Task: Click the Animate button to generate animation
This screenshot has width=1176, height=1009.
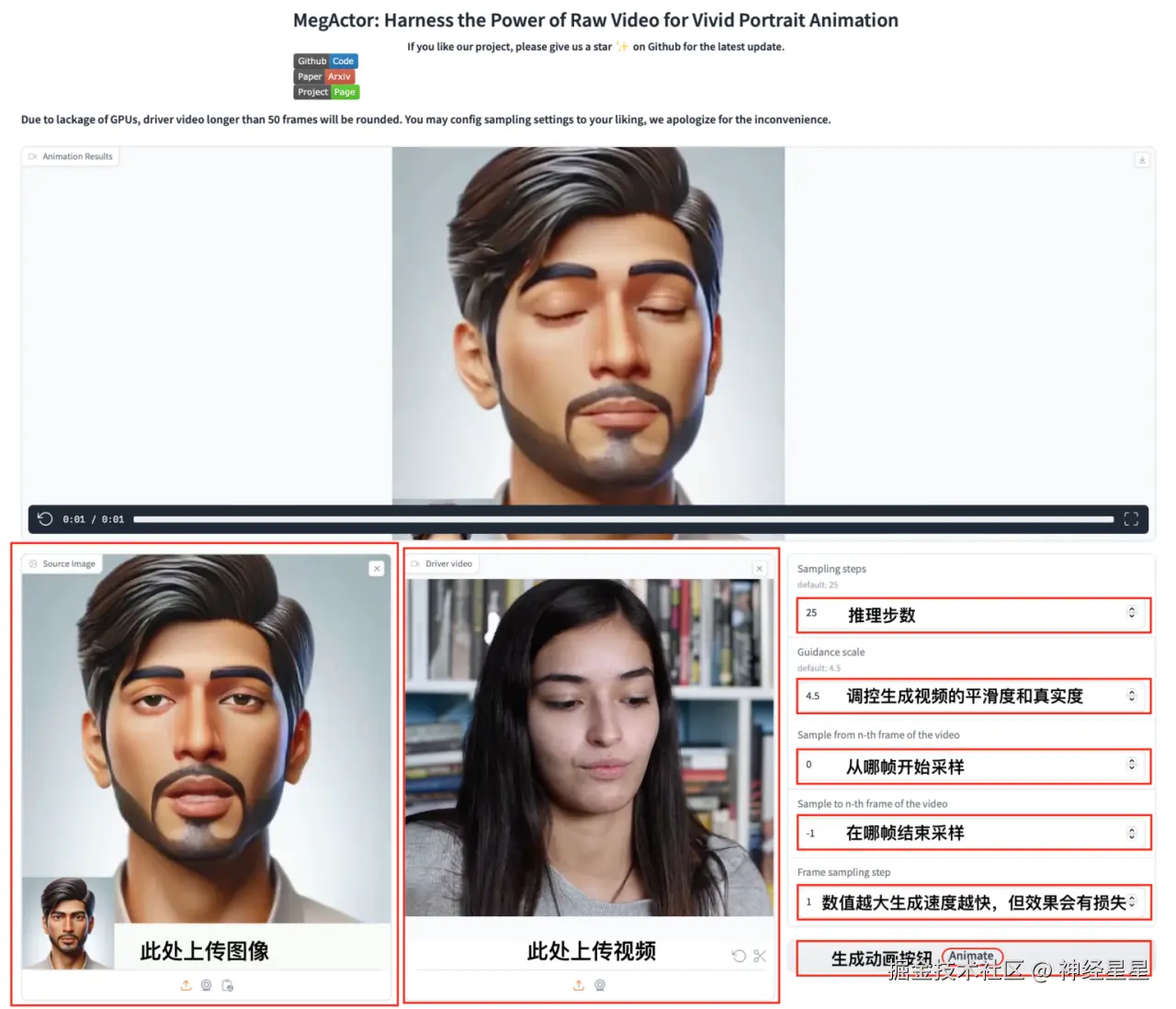Action: coord(972,956)
